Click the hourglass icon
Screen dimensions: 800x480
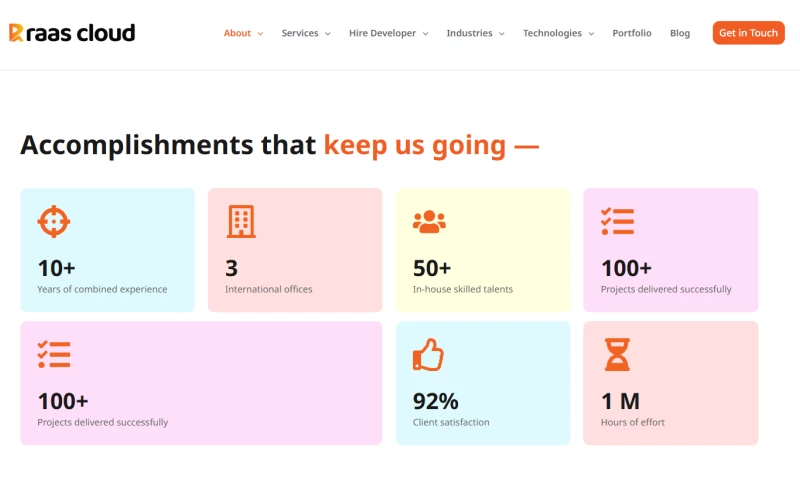617,354
